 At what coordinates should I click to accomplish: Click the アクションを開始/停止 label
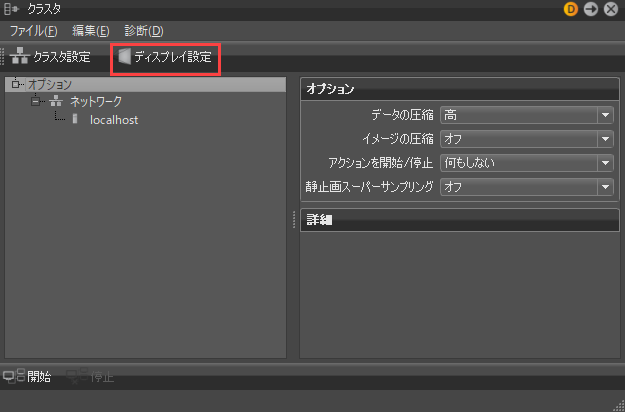tap(381, 163)
